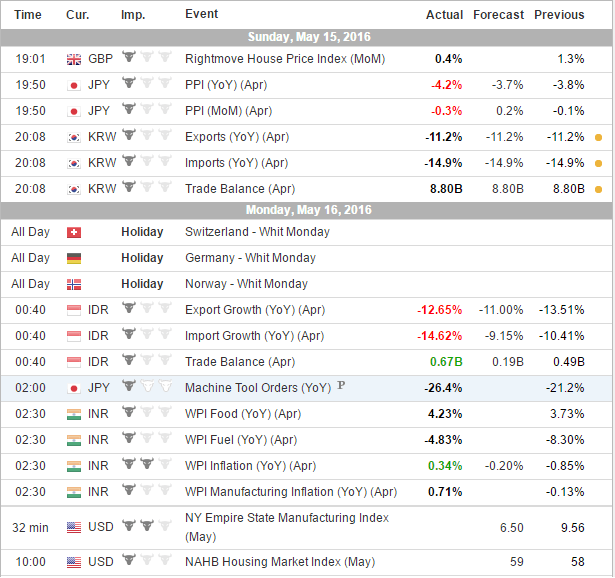Open the Imports (YoY) (Apr) event
615x578 pixels.
pyautogui.click(x=237, y=163)
